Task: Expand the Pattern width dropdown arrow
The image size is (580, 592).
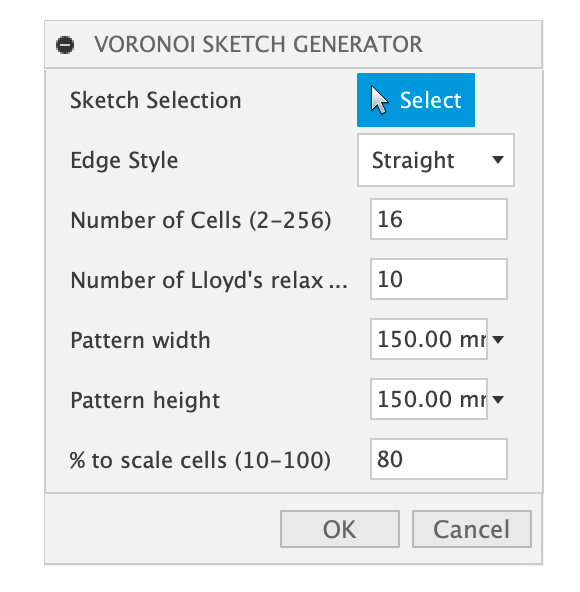Action: pyautogui.click(x=498, y=339)
